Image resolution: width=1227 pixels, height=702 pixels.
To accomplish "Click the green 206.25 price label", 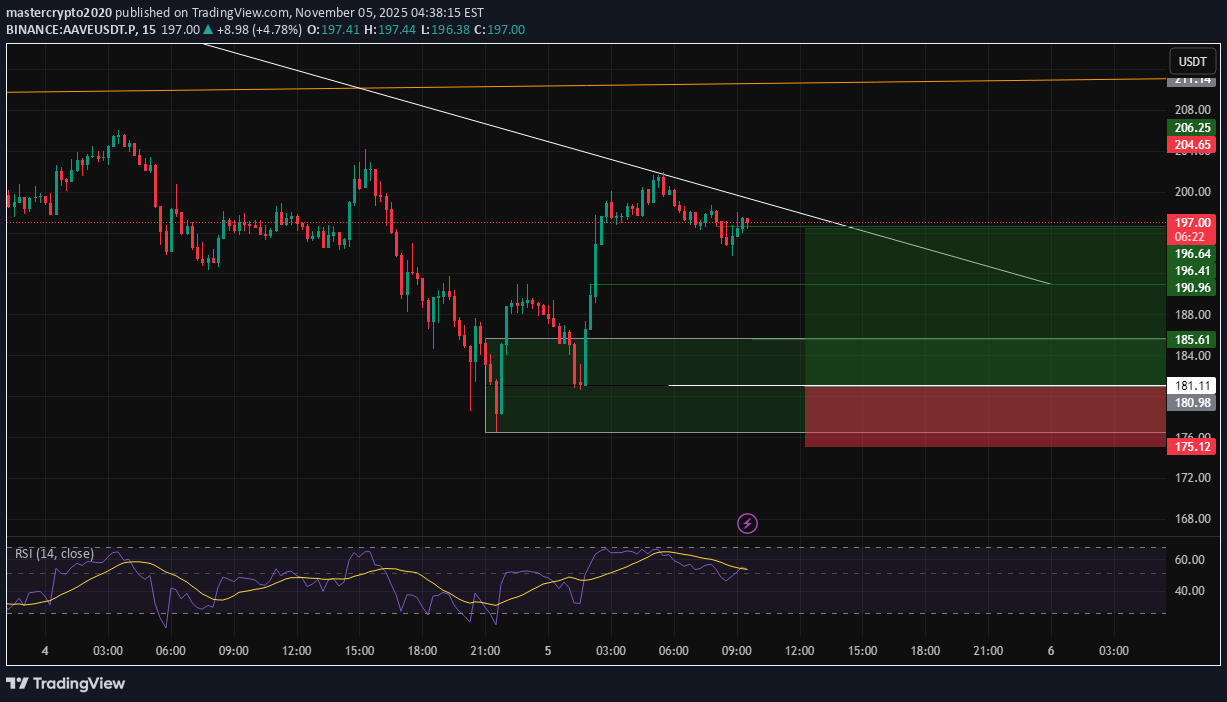I will click(x=1192, y=128).
